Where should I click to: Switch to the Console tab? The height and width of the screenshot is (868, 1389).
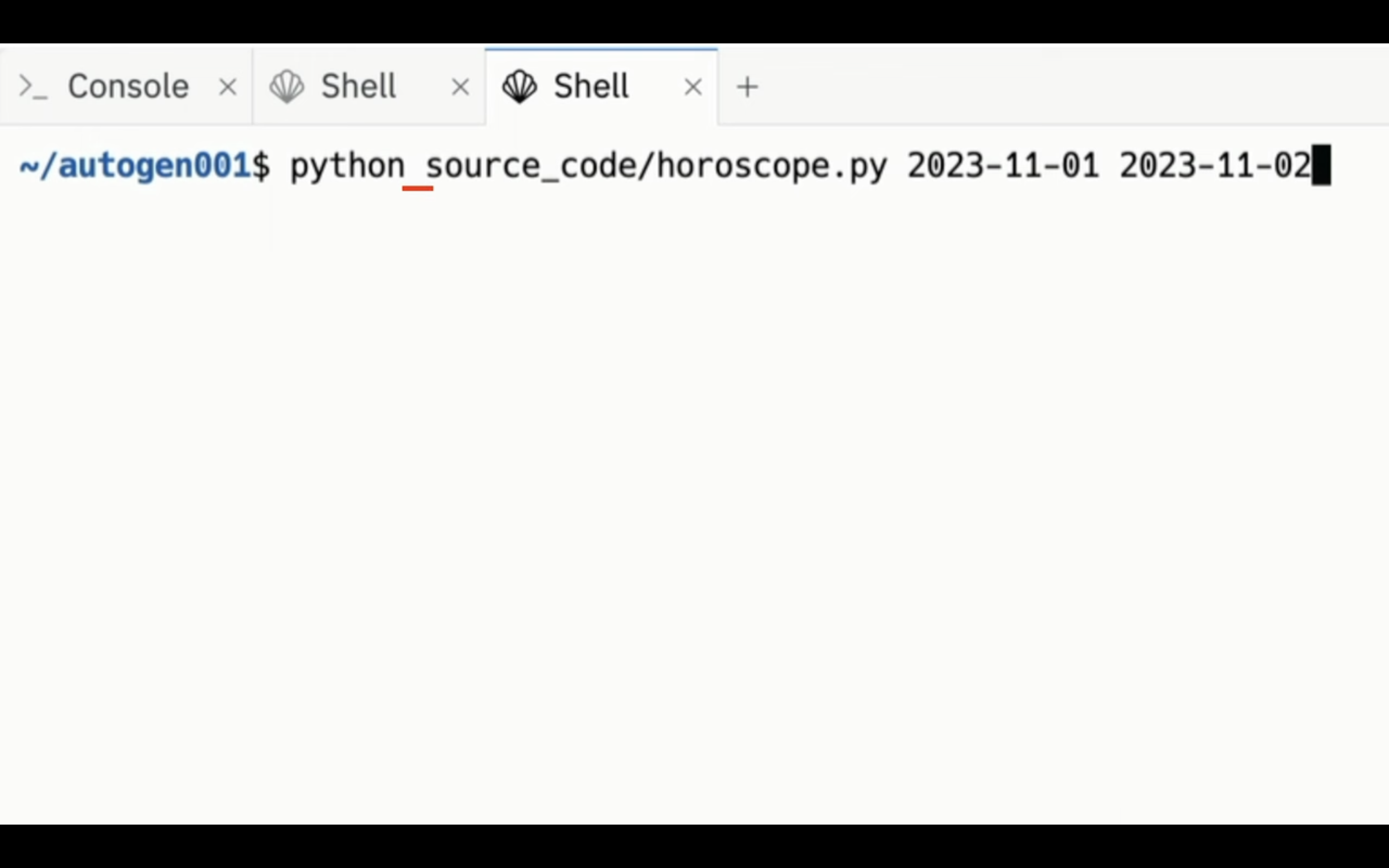(126, 87)
